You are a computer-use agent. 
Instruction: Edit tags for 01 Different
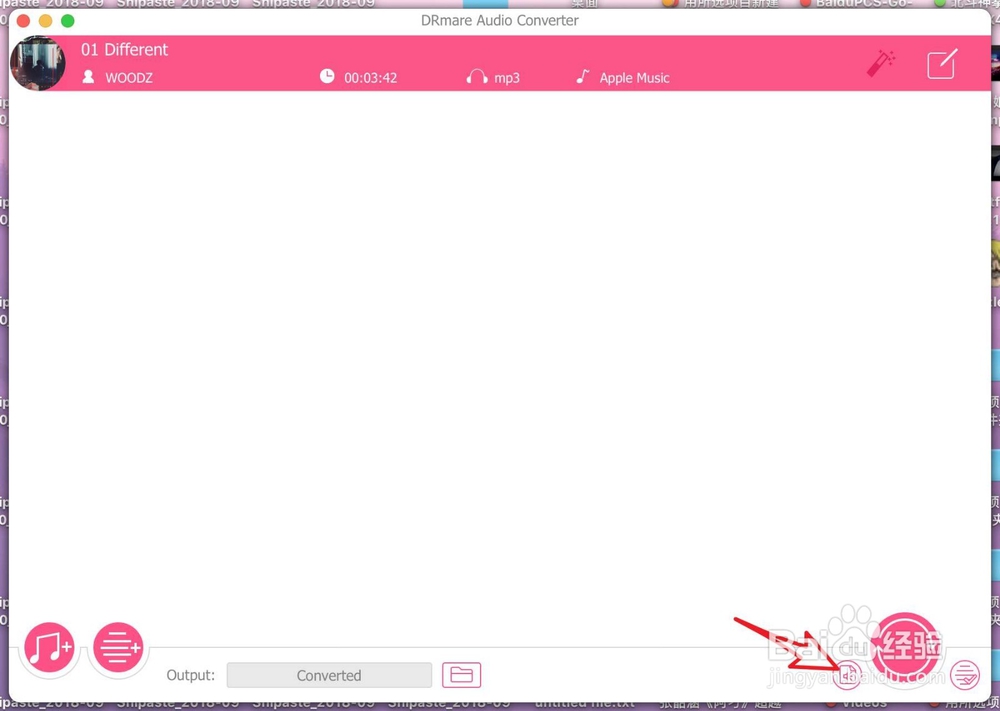[942, 64]
